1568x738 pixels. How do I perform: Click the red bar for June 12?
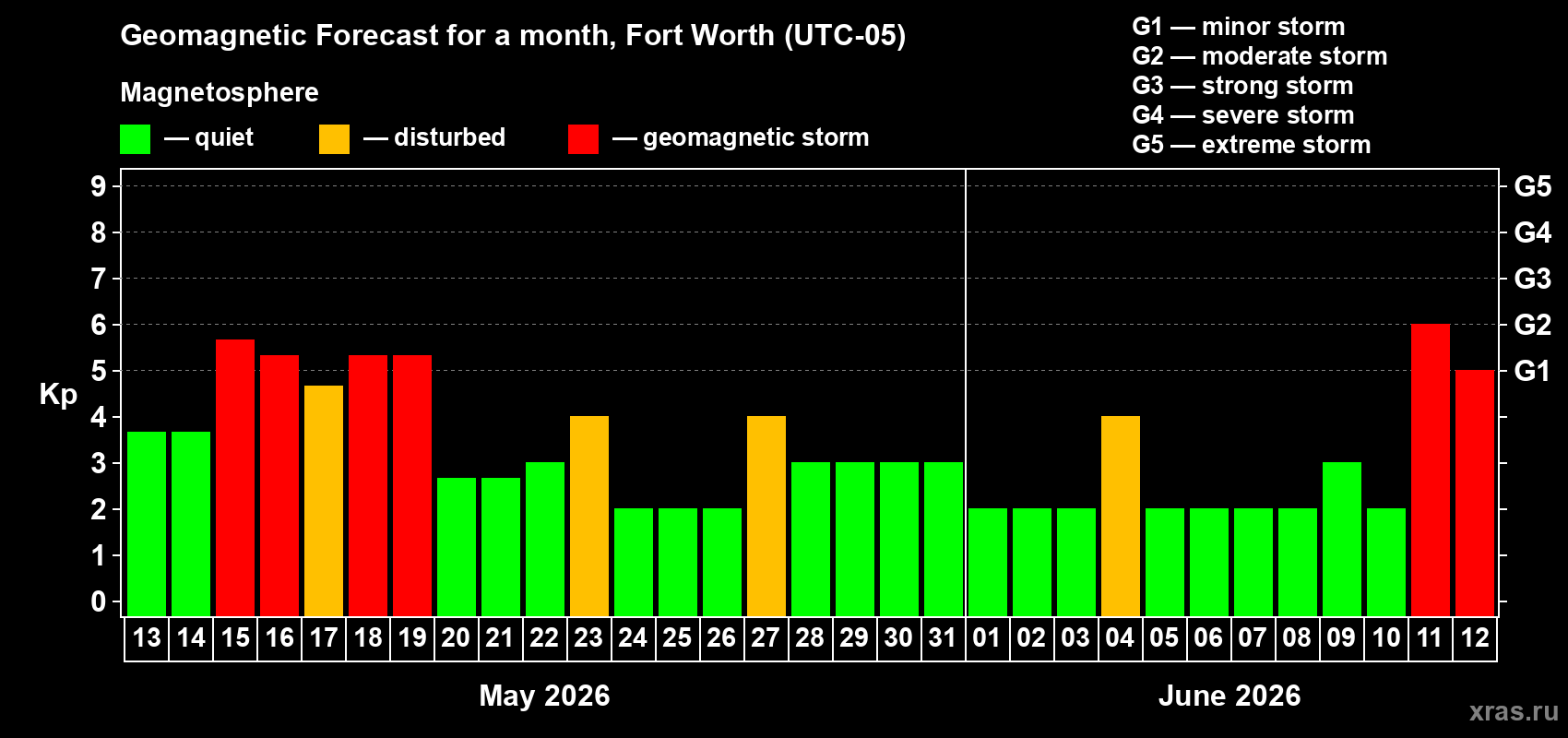(x=1475, y=494)
